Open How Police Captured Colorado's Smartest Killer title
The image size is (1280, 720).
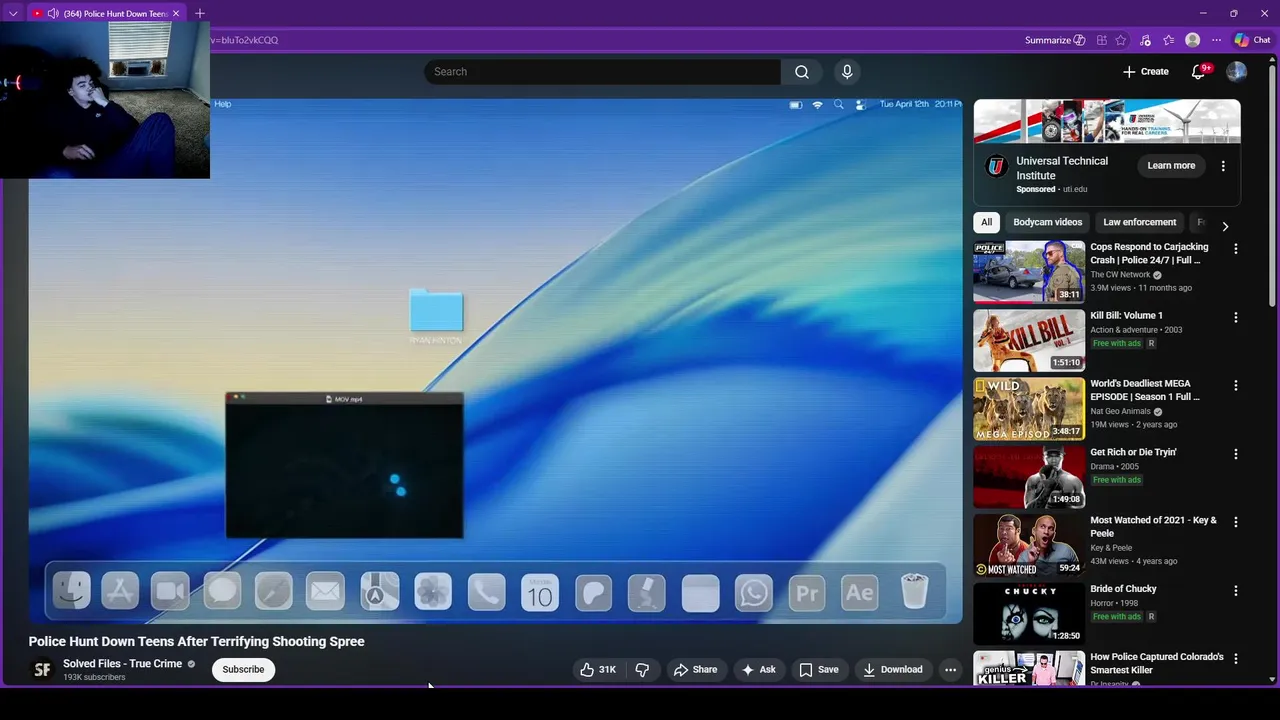click(1157, 663)
